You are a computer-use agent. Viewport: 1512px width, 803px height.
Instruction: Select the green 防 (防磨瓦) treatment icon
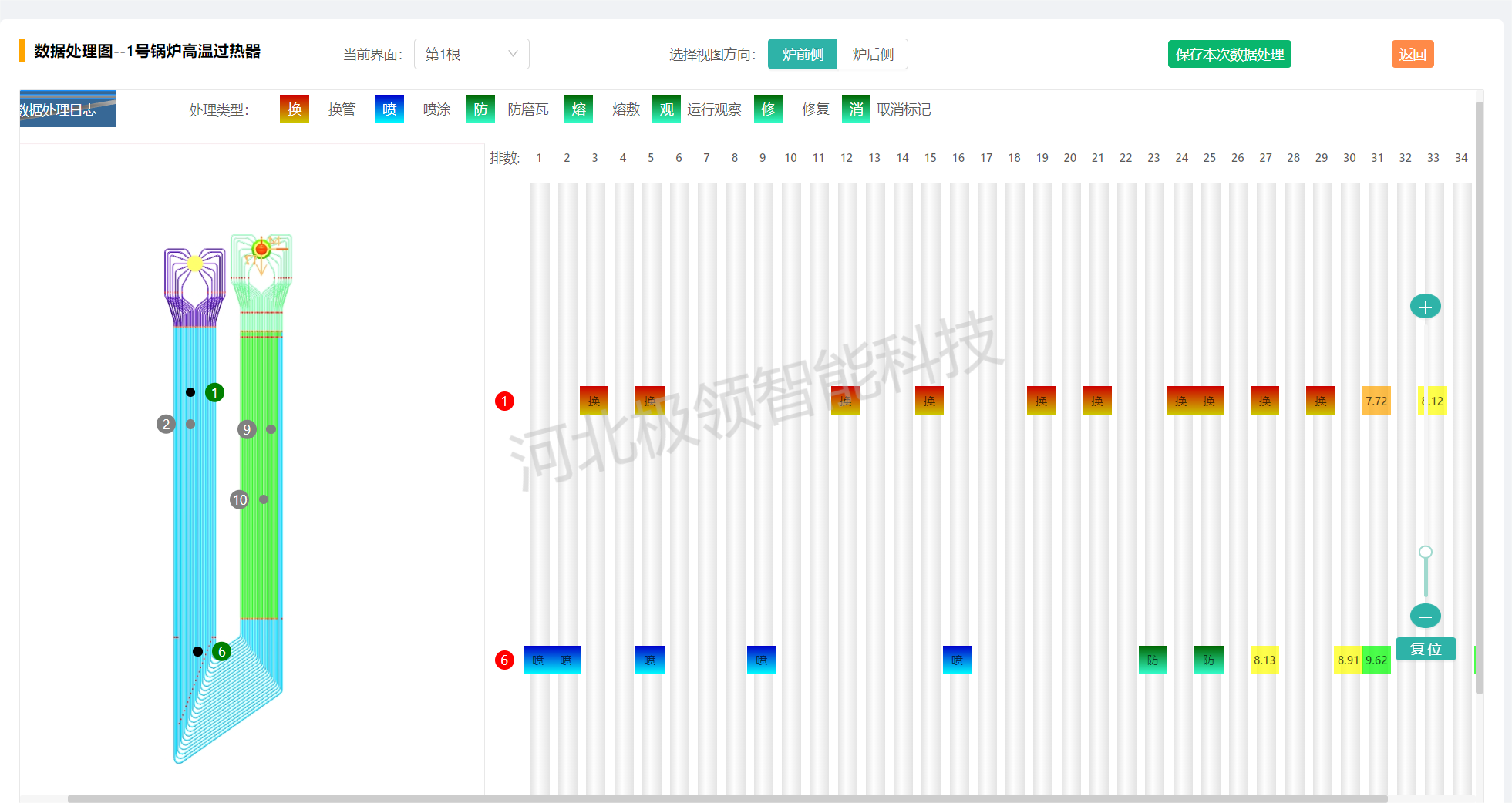tap(480, 109)
